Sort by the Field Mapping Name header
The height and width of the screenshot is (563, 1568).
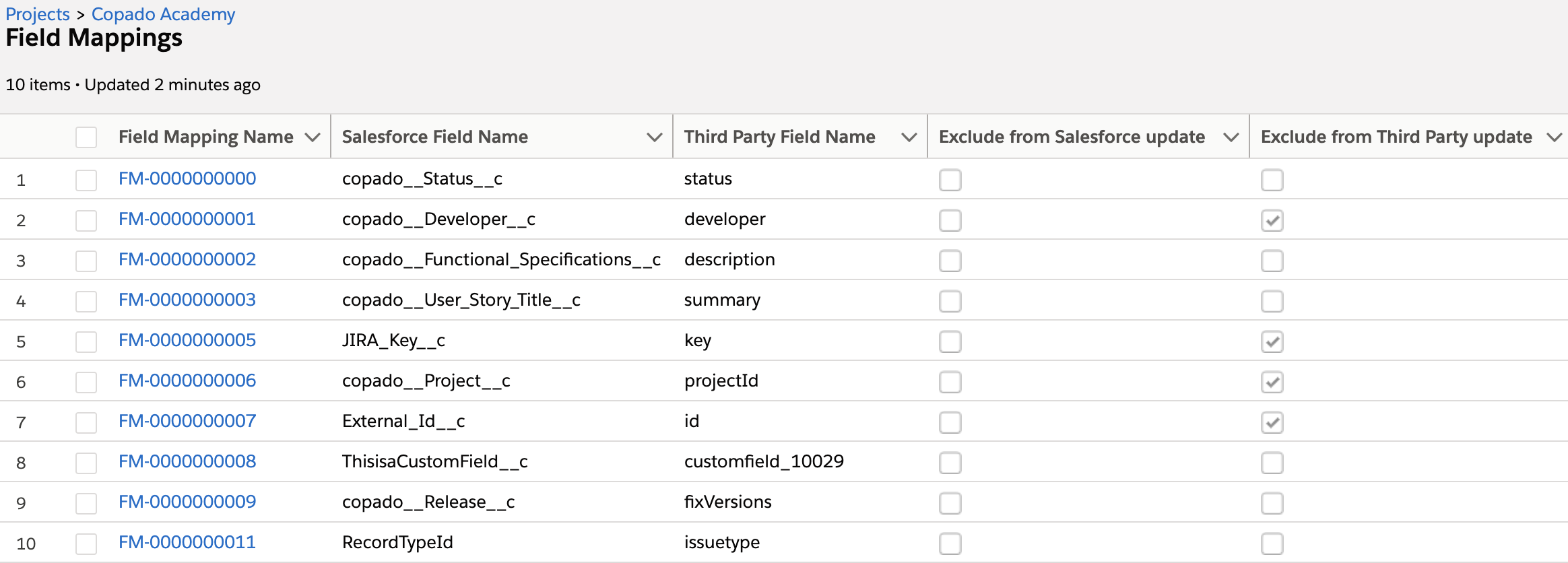pyautogui.click(x=206, y=137)
